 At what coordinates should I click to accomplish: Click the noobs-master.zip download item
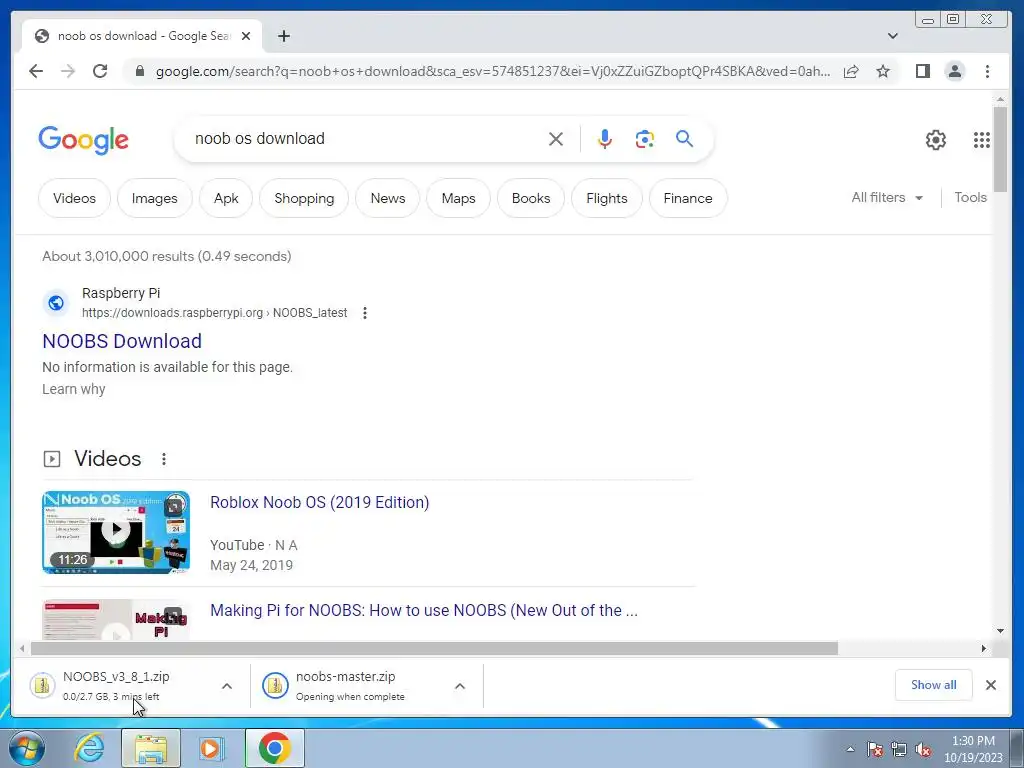point(349,686)
